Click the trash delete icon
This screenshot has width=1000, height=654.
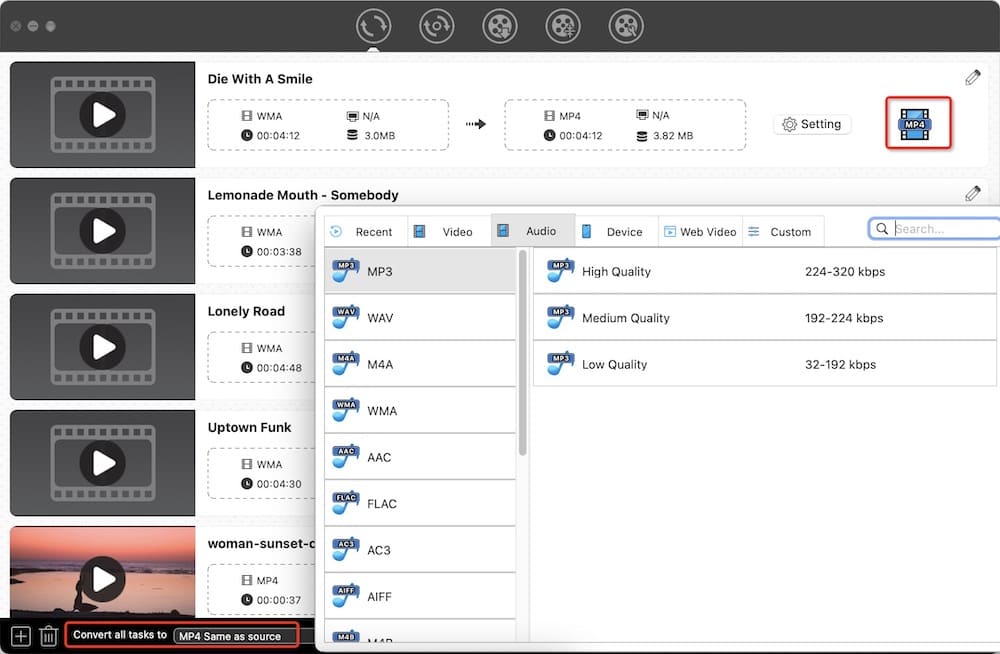click(x=48, y=635)
